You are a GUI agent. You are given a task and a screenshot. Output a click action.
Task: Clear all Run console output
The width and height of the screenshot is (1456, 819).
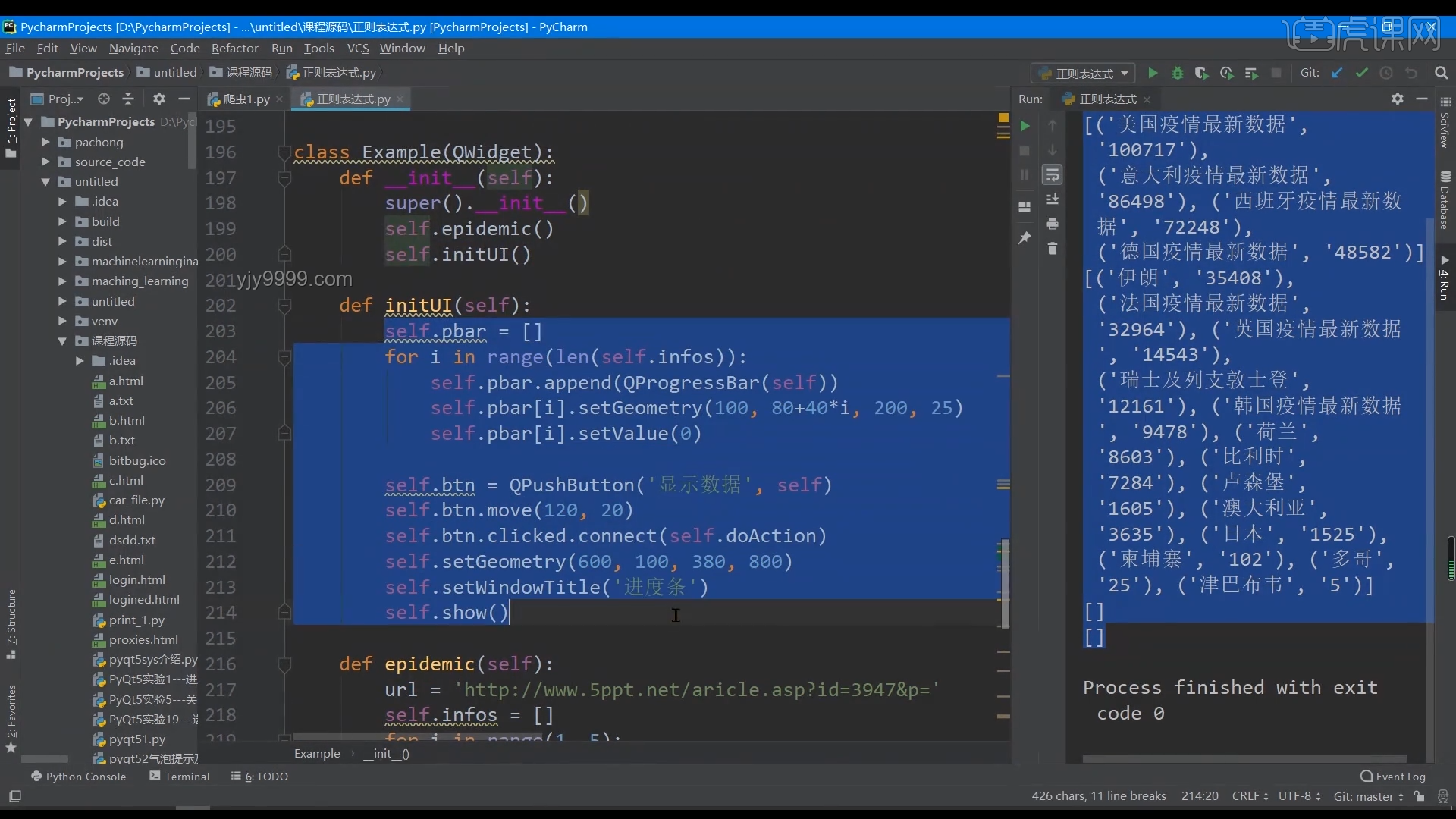1053,249
